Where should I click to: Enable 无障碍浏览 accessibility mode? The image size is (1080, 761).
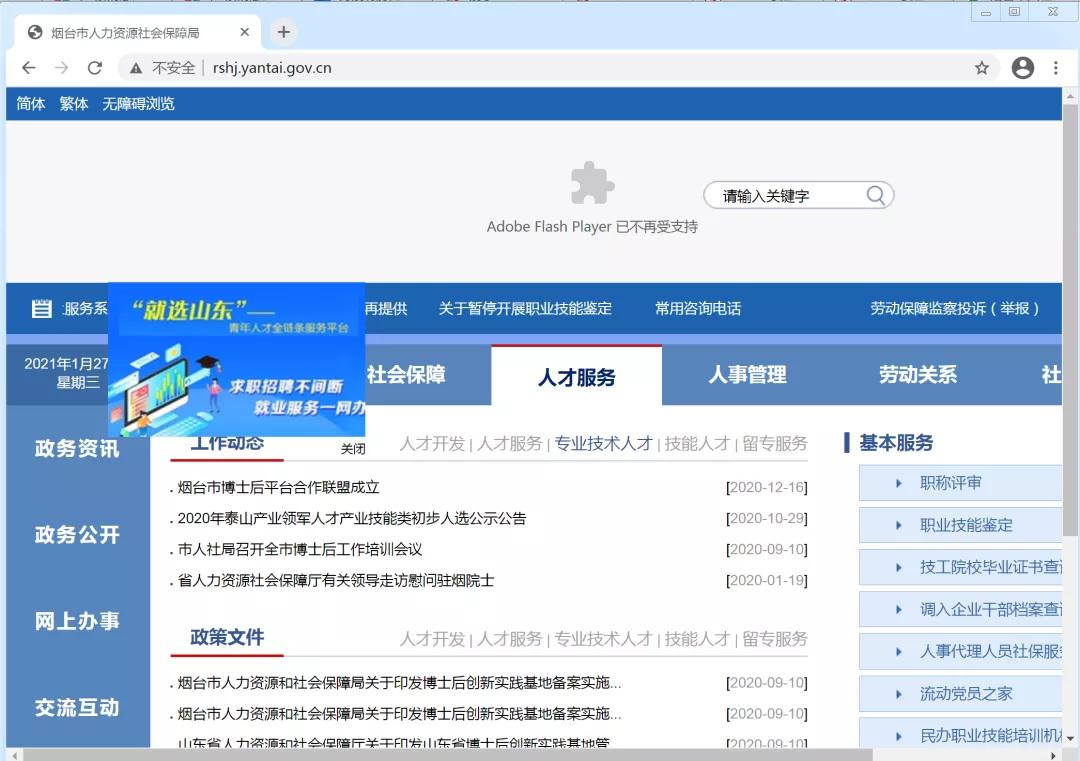pos(138,103)
